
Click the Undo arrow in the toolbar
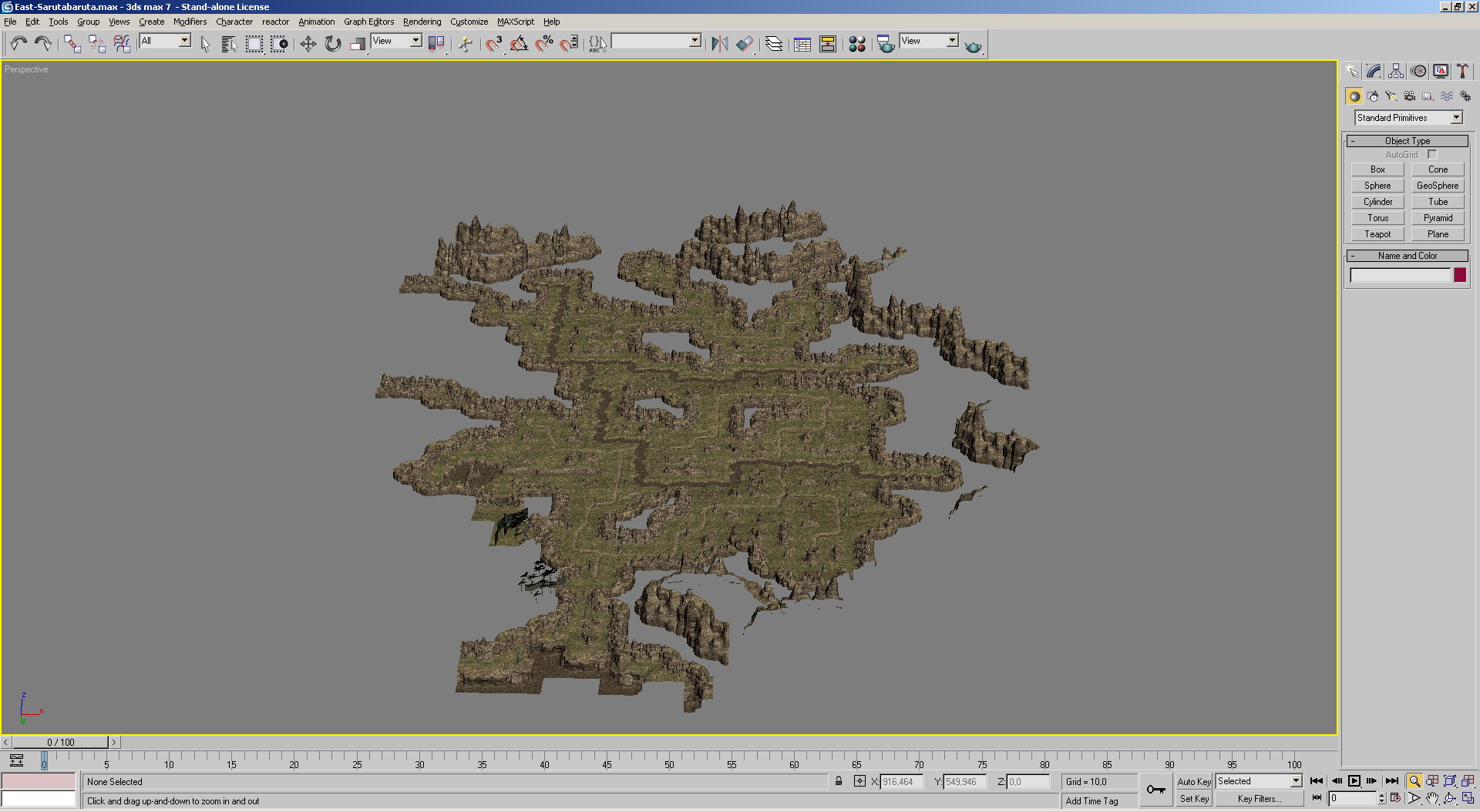click(18, 44)
